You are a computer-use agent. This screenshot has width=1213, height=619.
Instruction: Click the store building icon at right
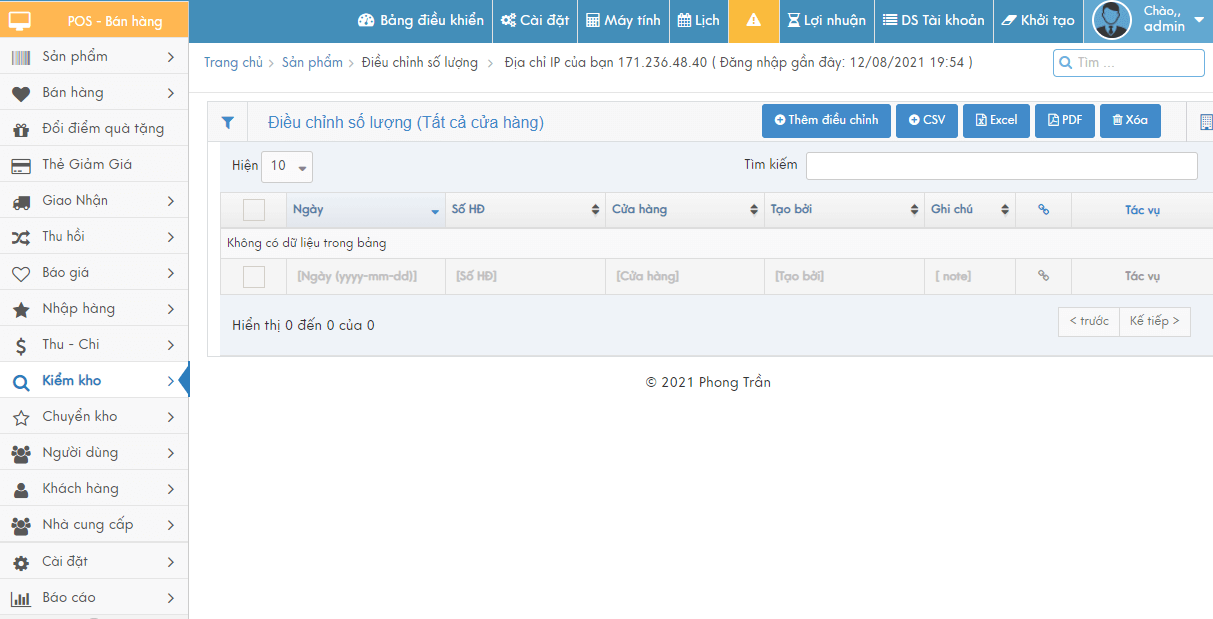[1205, 122]
